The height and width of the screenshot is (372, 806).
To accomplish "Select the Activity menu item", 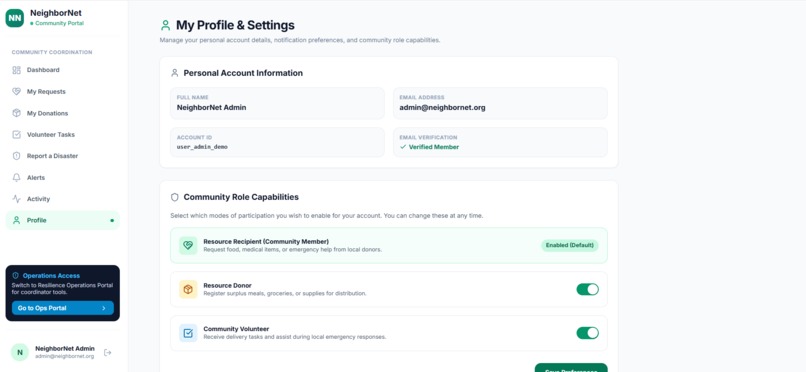I will 63,199.
